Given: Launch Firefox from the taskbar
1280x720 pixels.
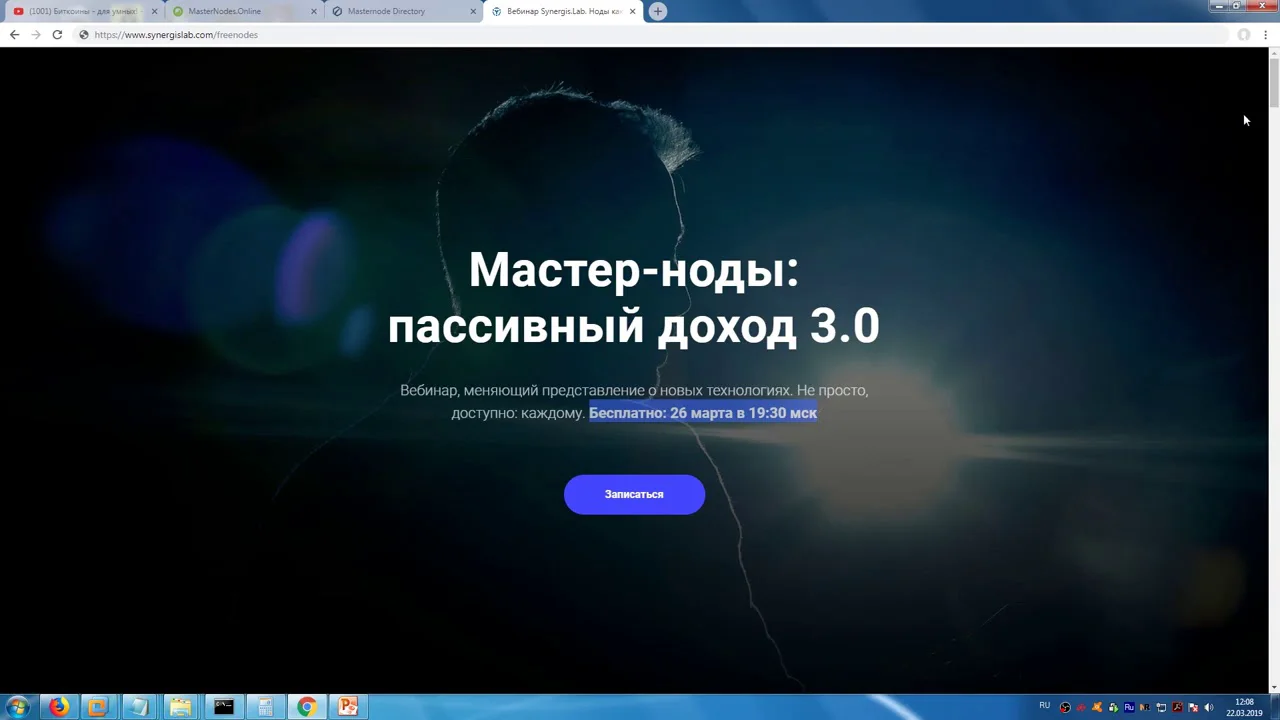Looking at the screenshot, I should click(x=59, y=707).
